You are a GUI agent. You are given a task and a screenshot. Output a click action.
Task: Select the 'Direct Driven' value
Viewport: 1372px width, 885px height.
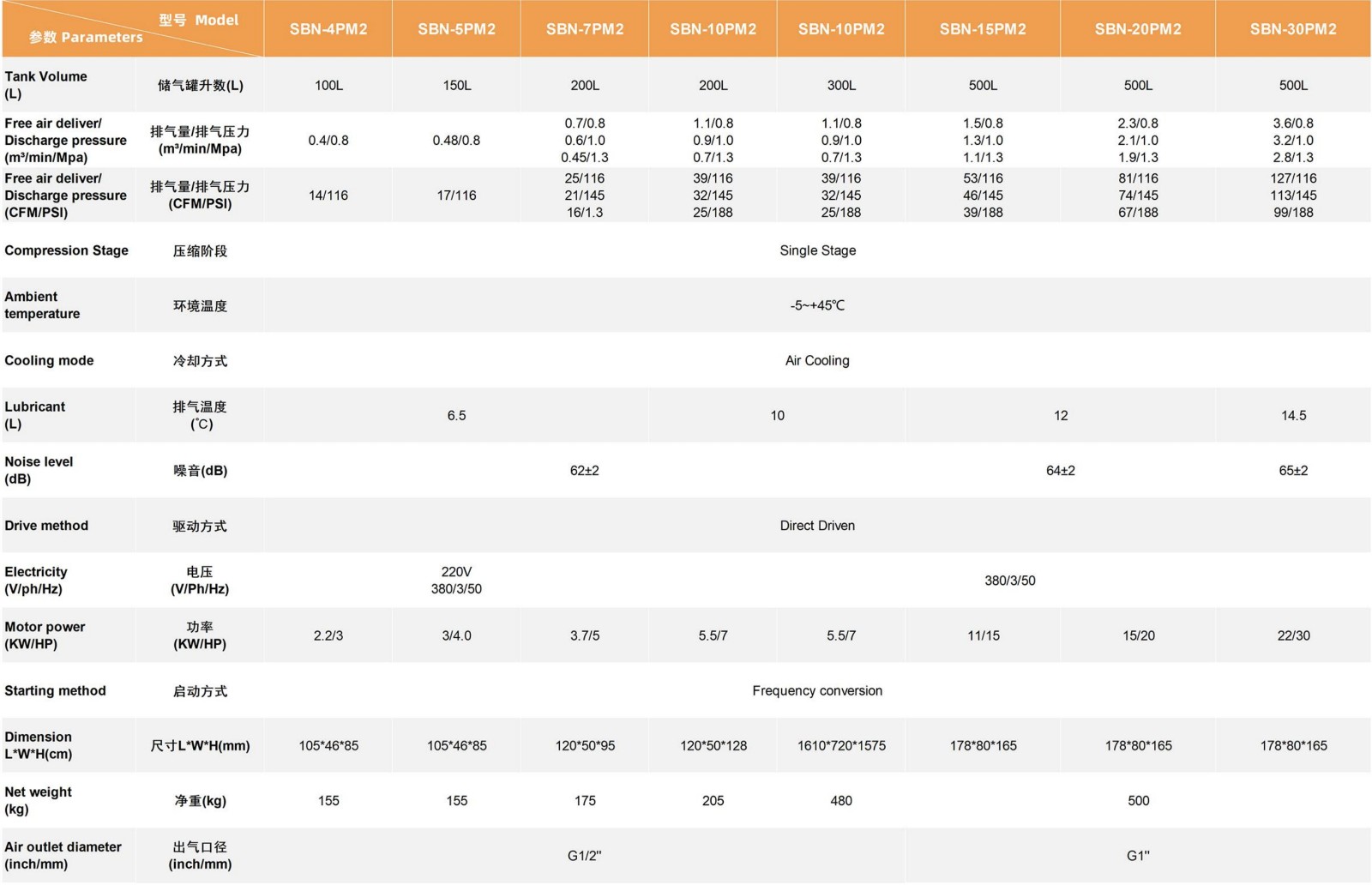click(817, 526)
